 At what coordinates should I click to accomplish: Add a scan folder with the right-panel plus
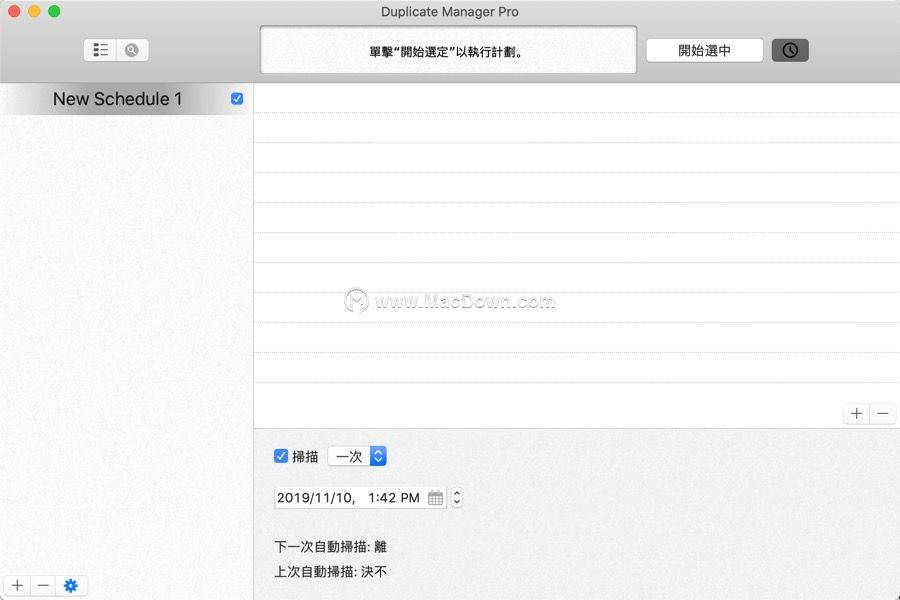[856, 413]
